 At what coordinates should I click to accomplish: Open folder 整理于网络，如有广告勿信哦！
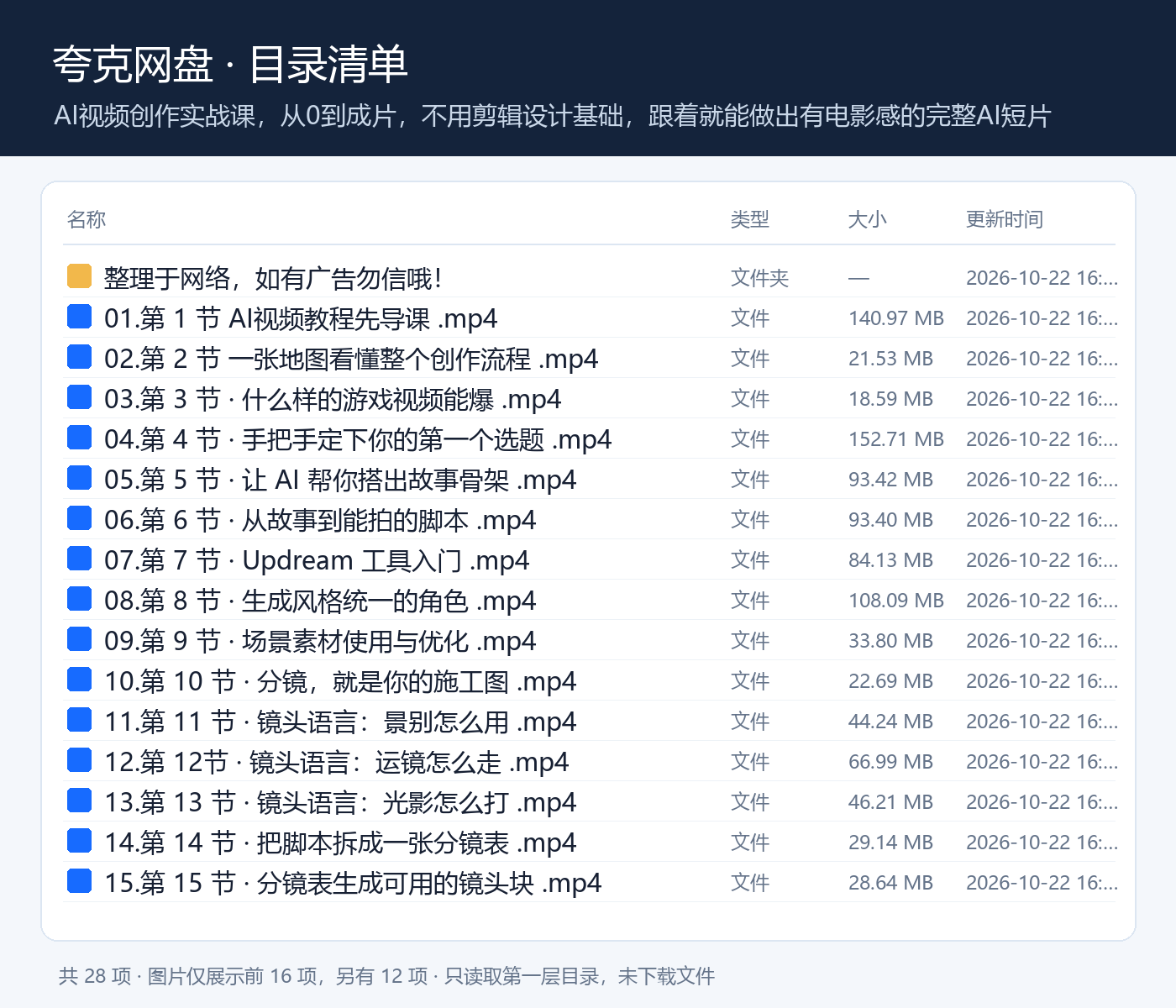[x=273, y=278]
